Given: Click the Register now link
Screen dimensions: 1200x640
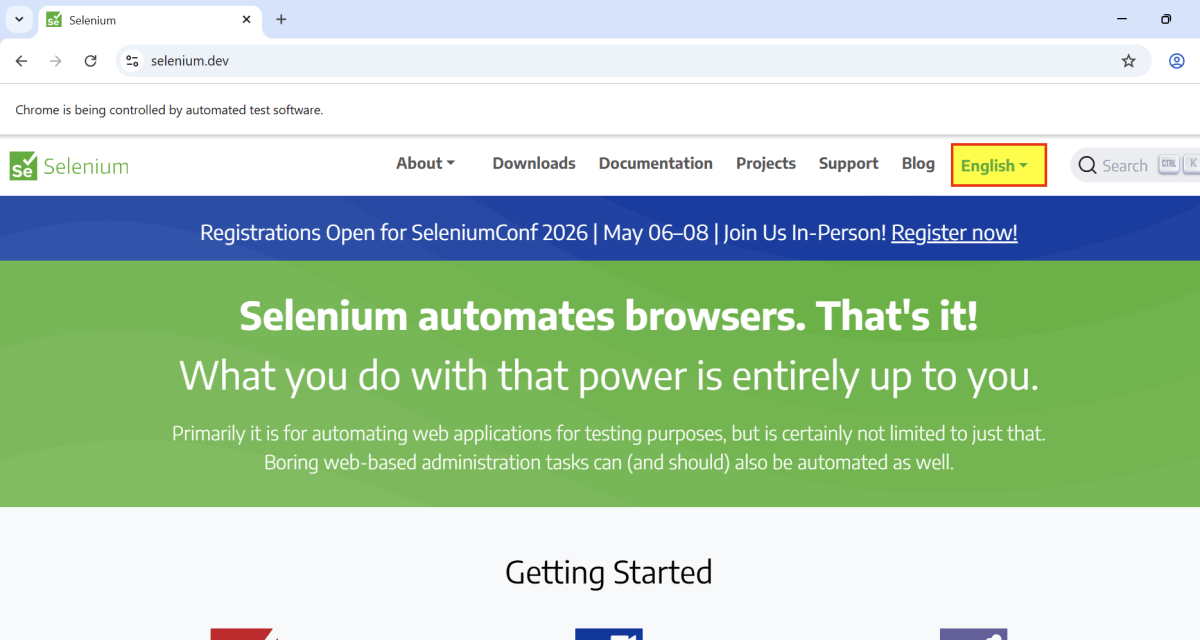Looking at the screenshot, I should tap(954, 233).
